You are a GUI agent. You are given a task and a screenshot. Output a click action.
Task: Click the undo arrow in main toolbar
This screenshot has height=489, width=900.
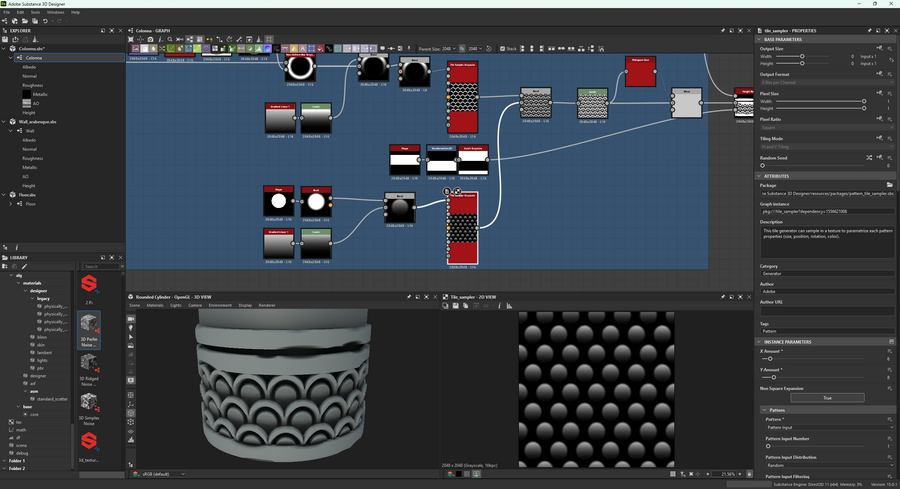(45, 21)
